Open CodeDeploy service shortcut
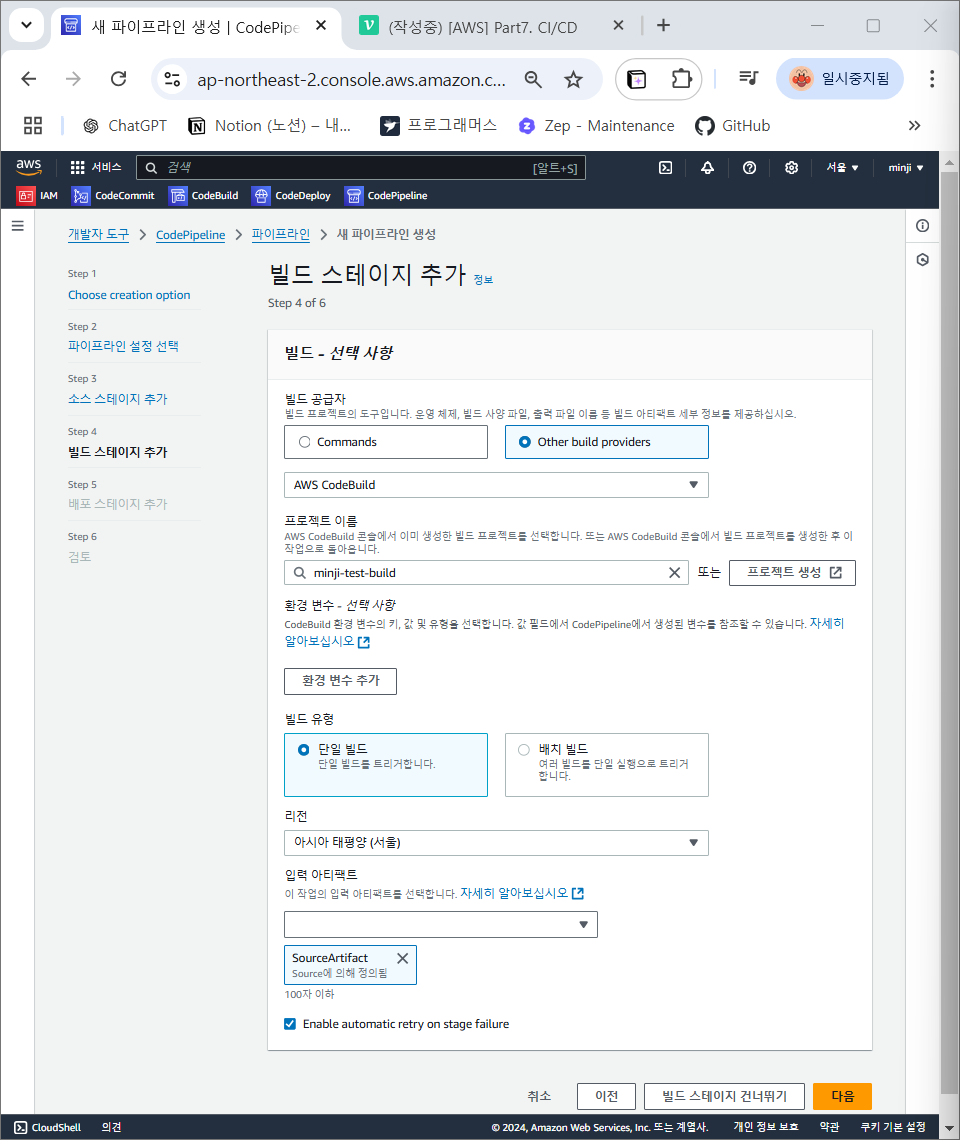This screenshot has height=1140, width=960. pos(291,196)
